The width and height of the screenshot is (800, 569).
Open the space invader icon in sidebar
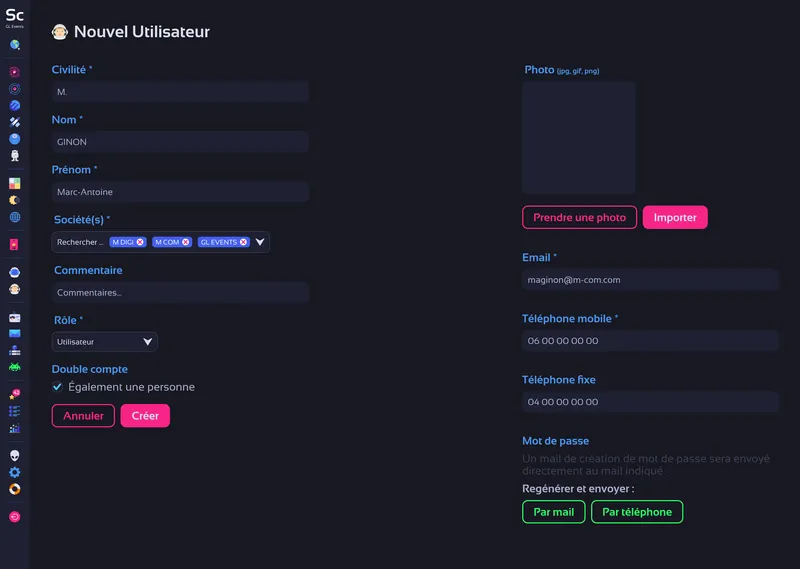pos(15,367)
